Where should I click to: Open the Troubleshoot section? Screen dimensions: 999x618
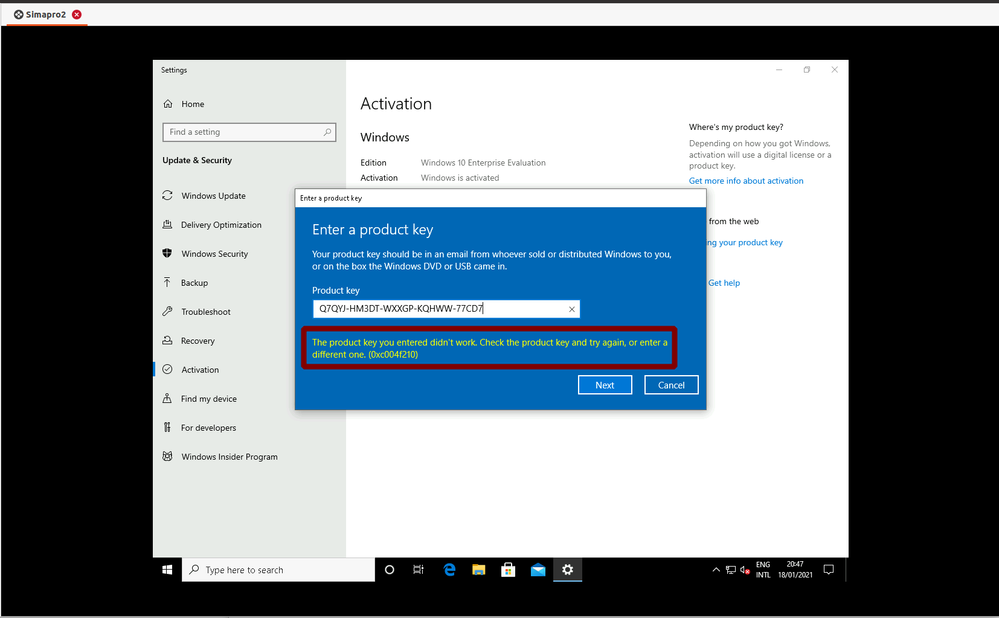(205, 312)
